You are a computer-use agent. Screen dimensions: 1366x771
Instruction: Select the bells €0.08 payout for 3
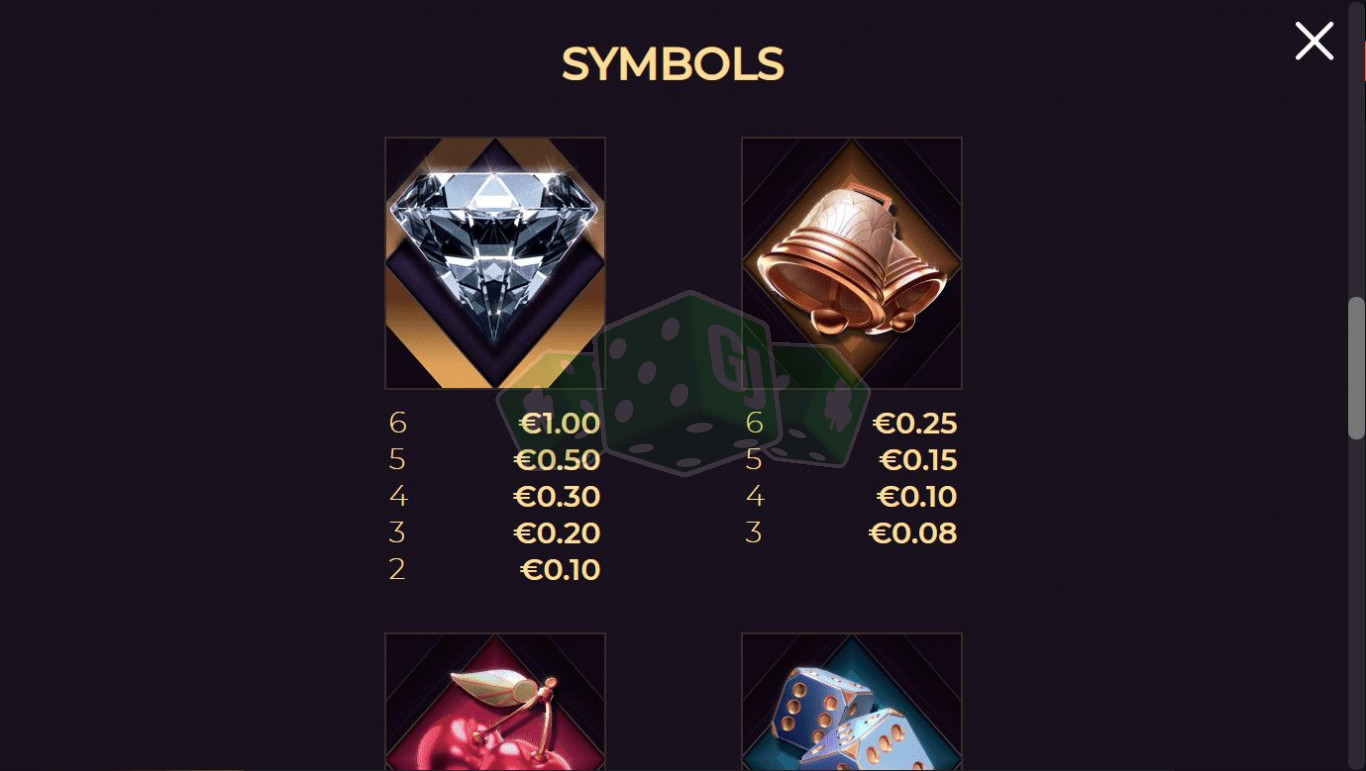coord(913,533)
